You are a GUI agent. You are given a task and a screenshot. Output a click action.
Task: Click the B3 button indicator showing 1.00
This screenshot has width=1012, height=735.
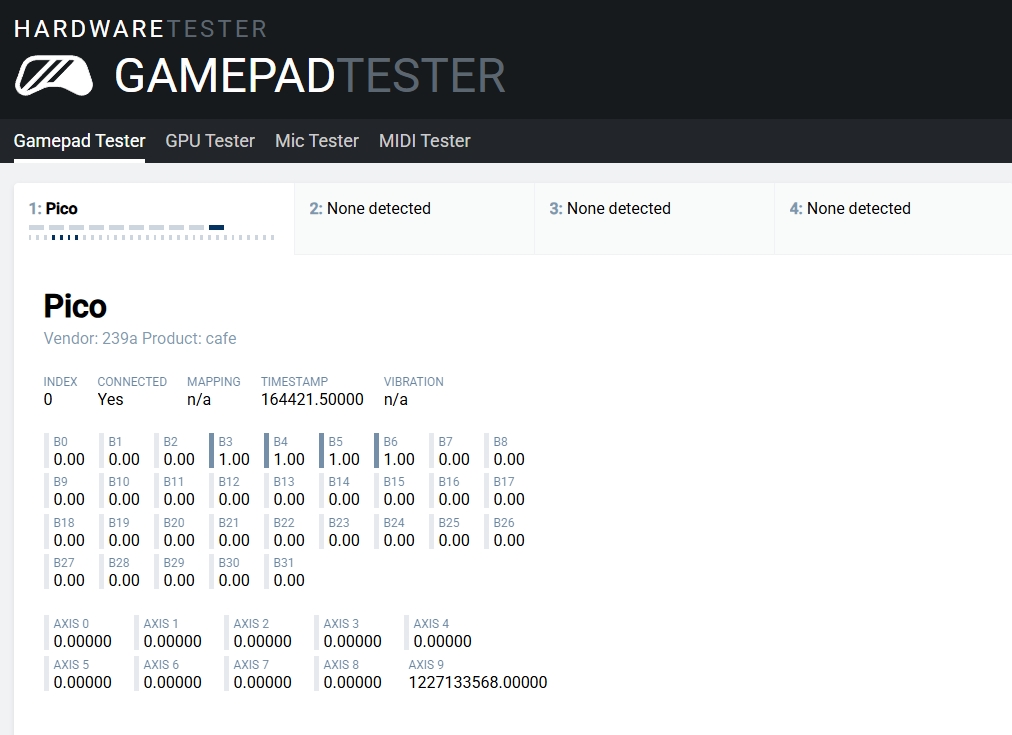click(233, 452)
